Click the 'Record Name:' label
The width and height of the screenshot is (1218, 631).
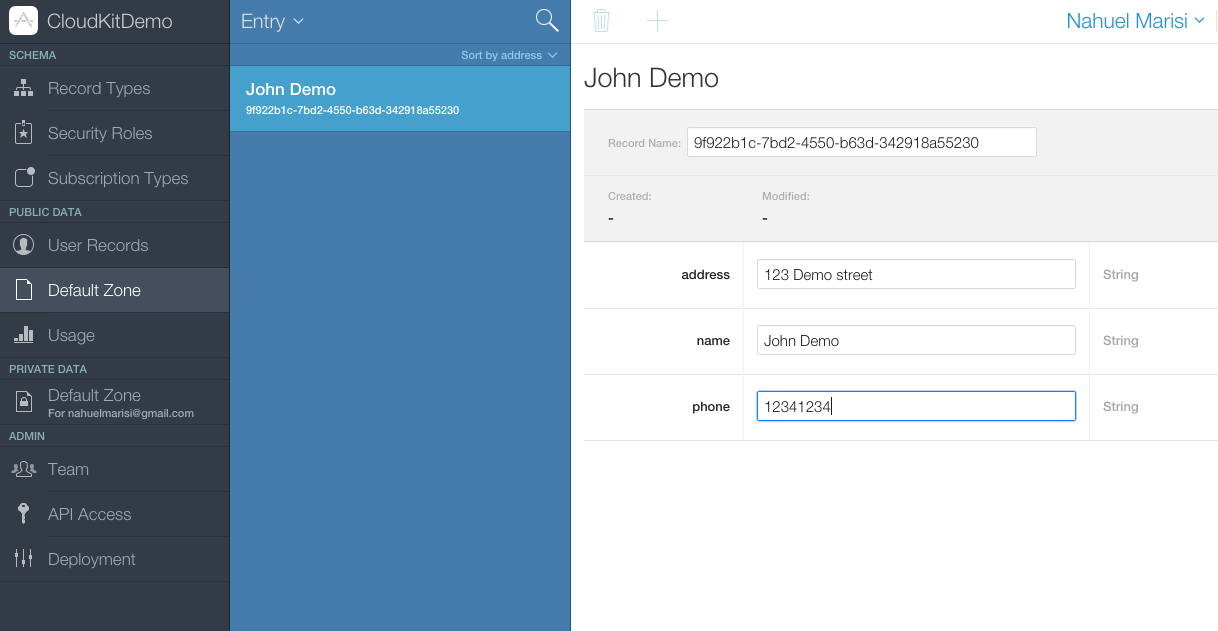click(644, 143)
